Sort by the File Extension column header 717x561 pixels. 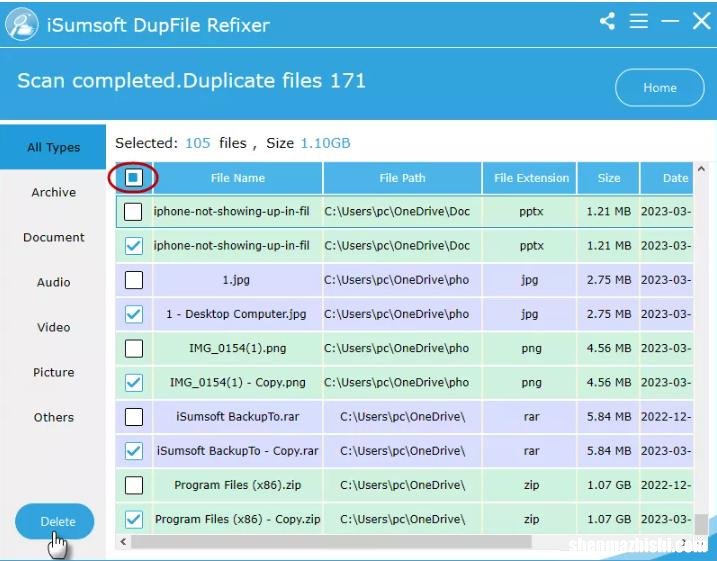point(531,178)
